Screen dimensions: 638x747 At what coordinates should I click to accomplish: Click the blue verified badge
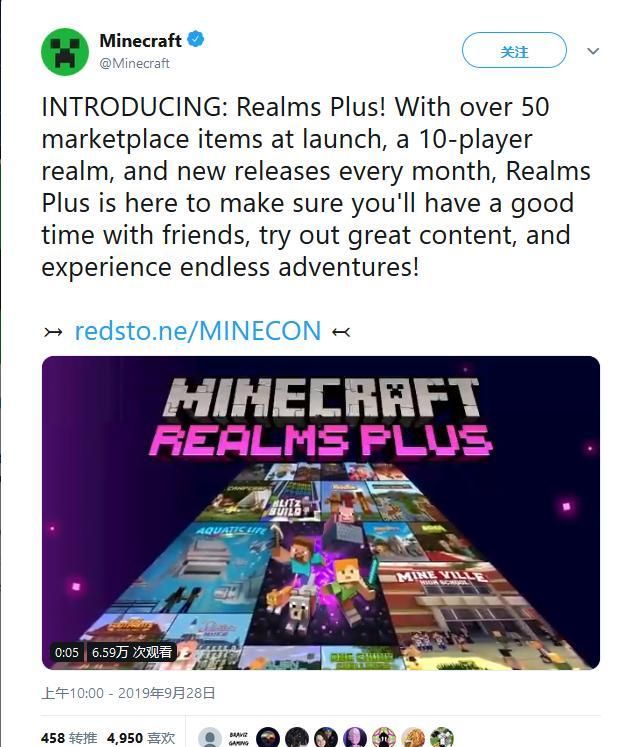click(196, 39)
